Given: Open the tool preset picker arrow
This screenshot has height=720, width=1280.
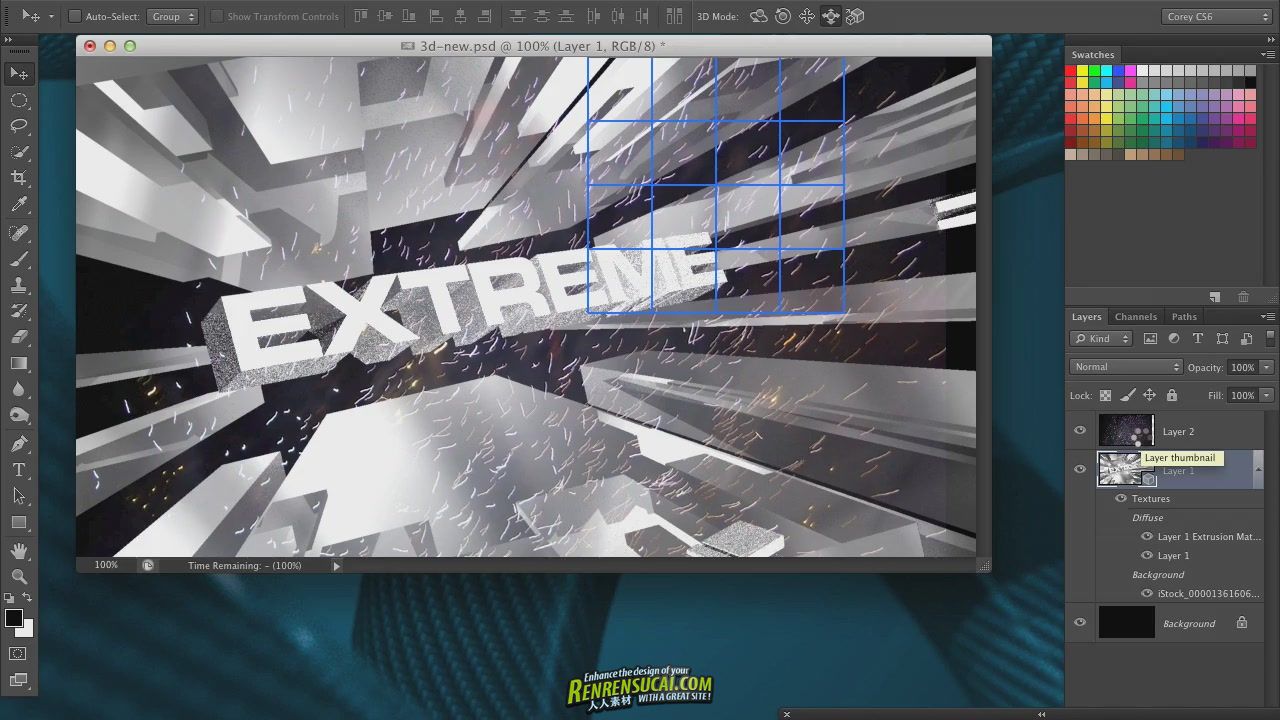Looking at the screenshot, I should (x=51, y=16).
